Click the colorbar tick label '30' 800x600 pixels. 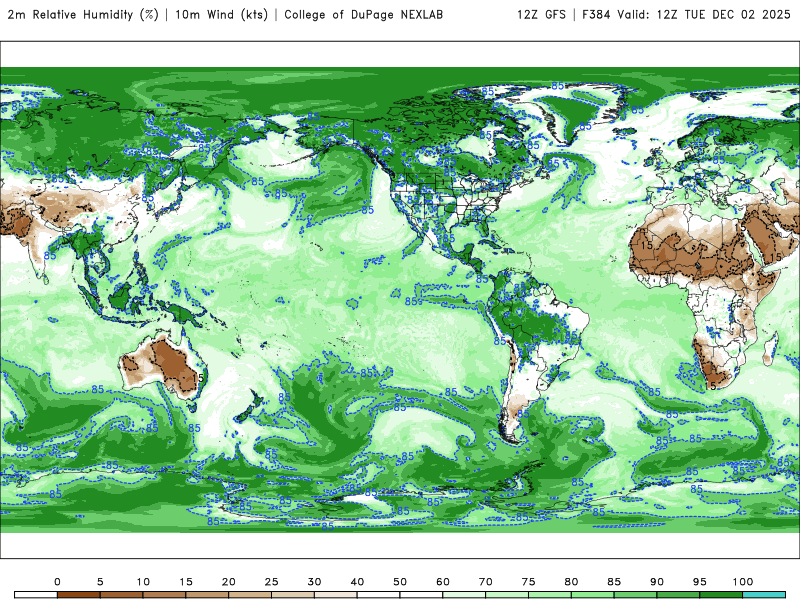pos(314,582)
